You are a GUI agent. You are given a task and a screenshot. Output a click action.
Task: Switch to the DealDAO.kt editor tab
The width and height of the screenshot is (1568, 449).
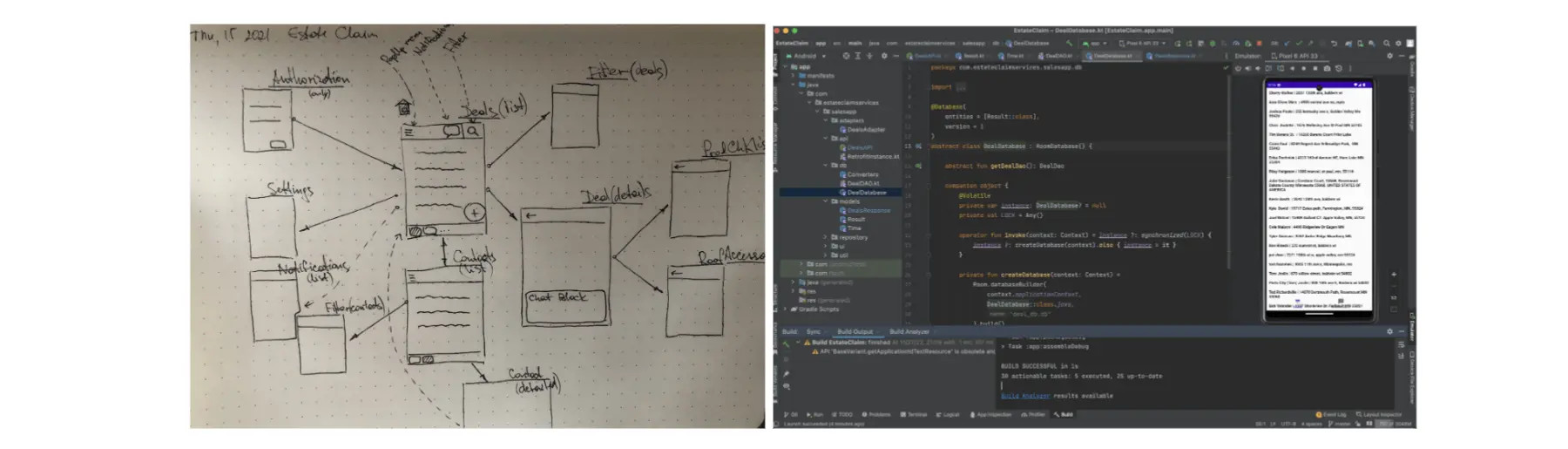click(x=1058, y=56)
